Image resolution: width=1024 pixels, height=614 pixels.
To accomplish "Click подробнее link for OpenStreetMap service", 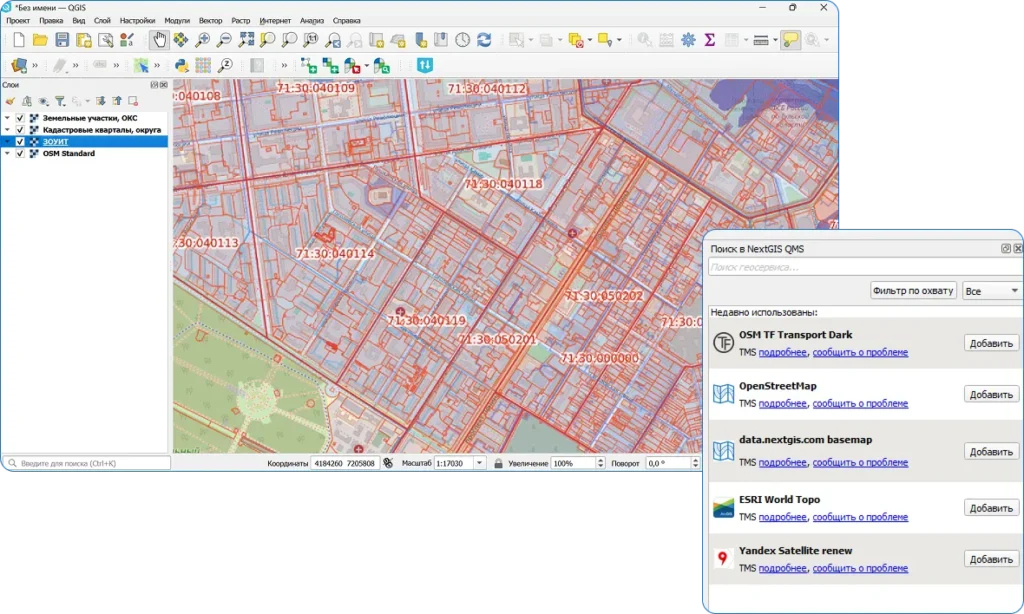I will pyautogui.click(x=782, y=402).
